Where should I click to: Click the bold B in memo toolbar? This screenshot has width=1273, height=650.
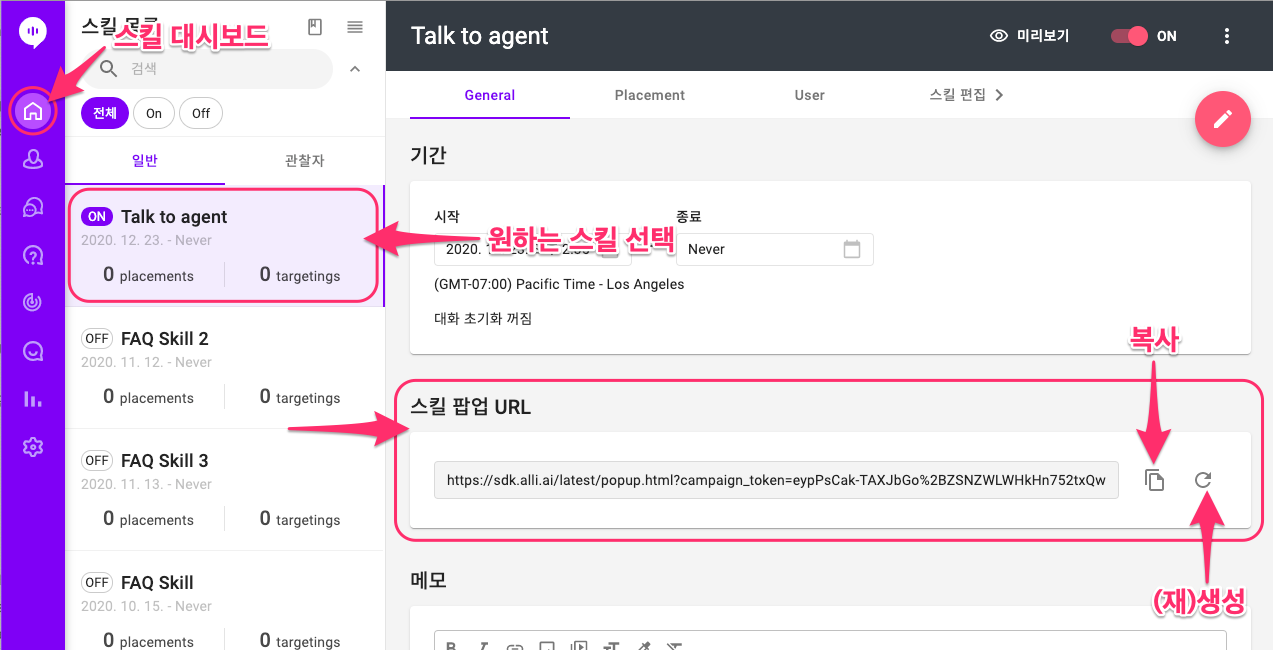click(x=452, y=646)
